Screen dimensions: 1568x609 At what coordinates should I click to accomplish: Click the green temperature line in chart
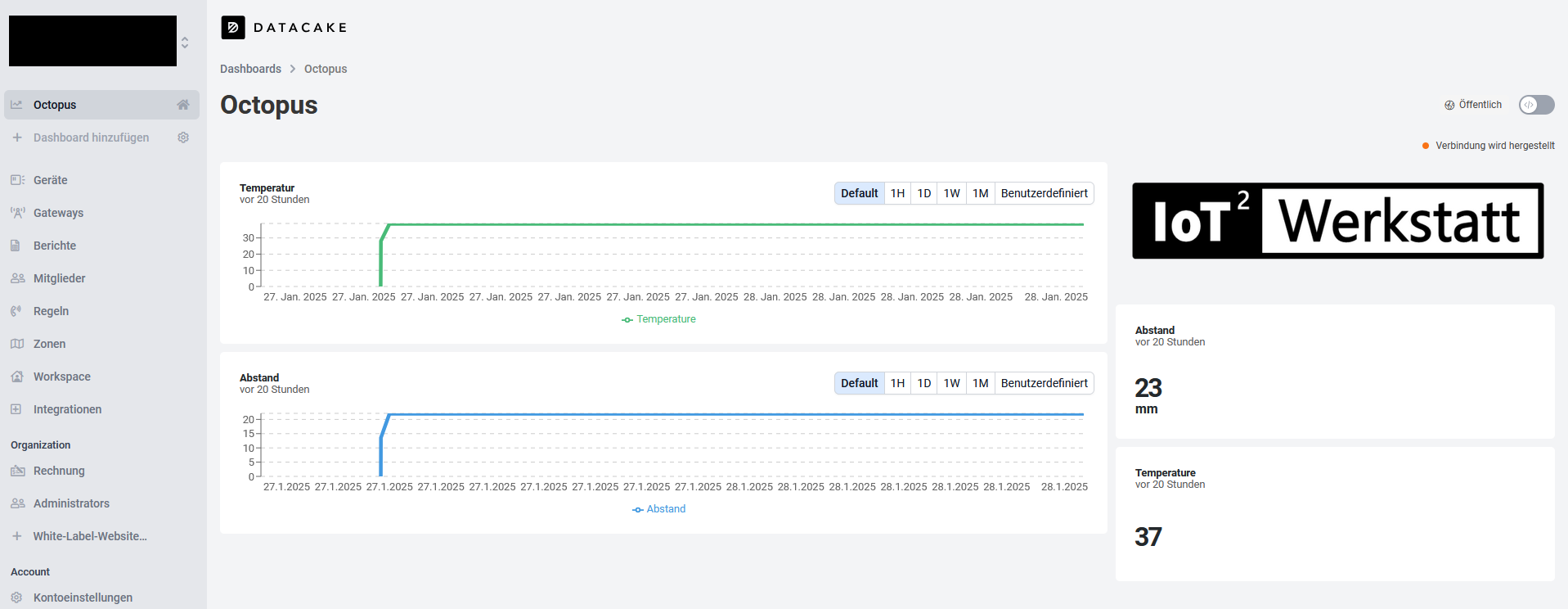click(x=736, y=224)
